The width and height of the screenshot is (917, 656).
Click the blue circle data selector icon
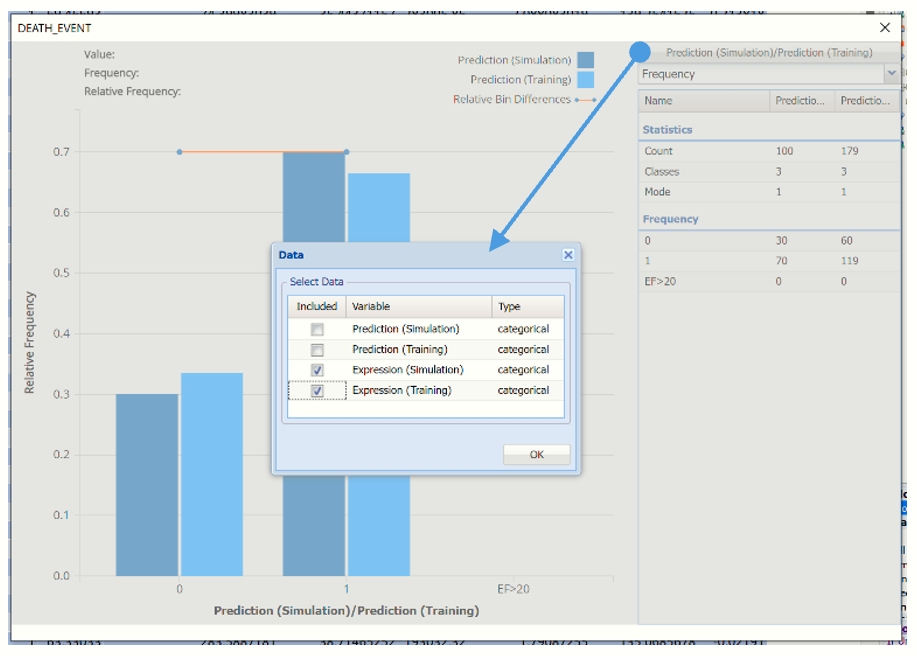point(640,52)
